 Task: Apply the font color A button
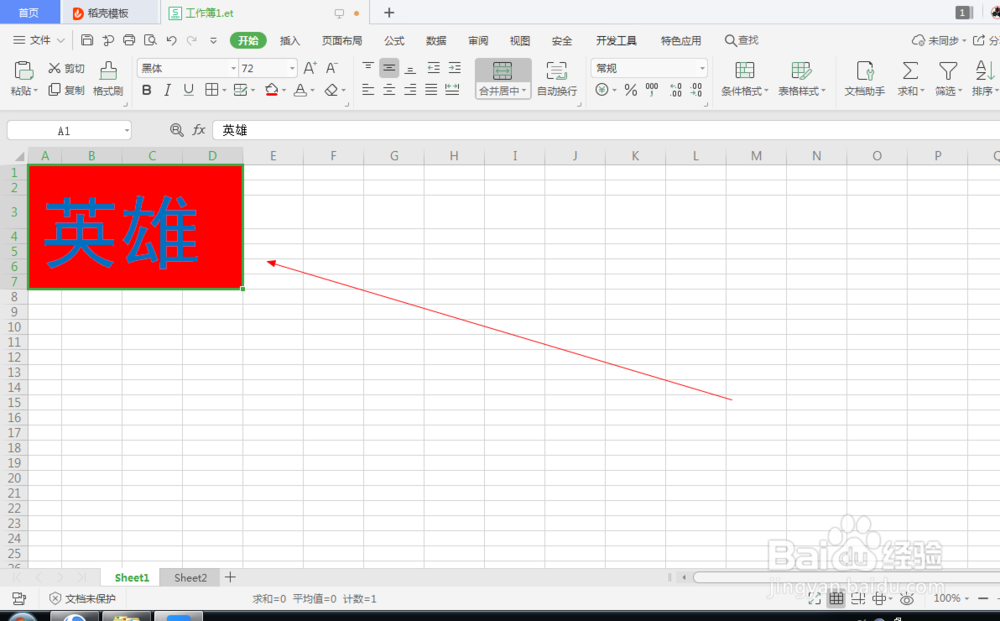click(x=300, y=90)
